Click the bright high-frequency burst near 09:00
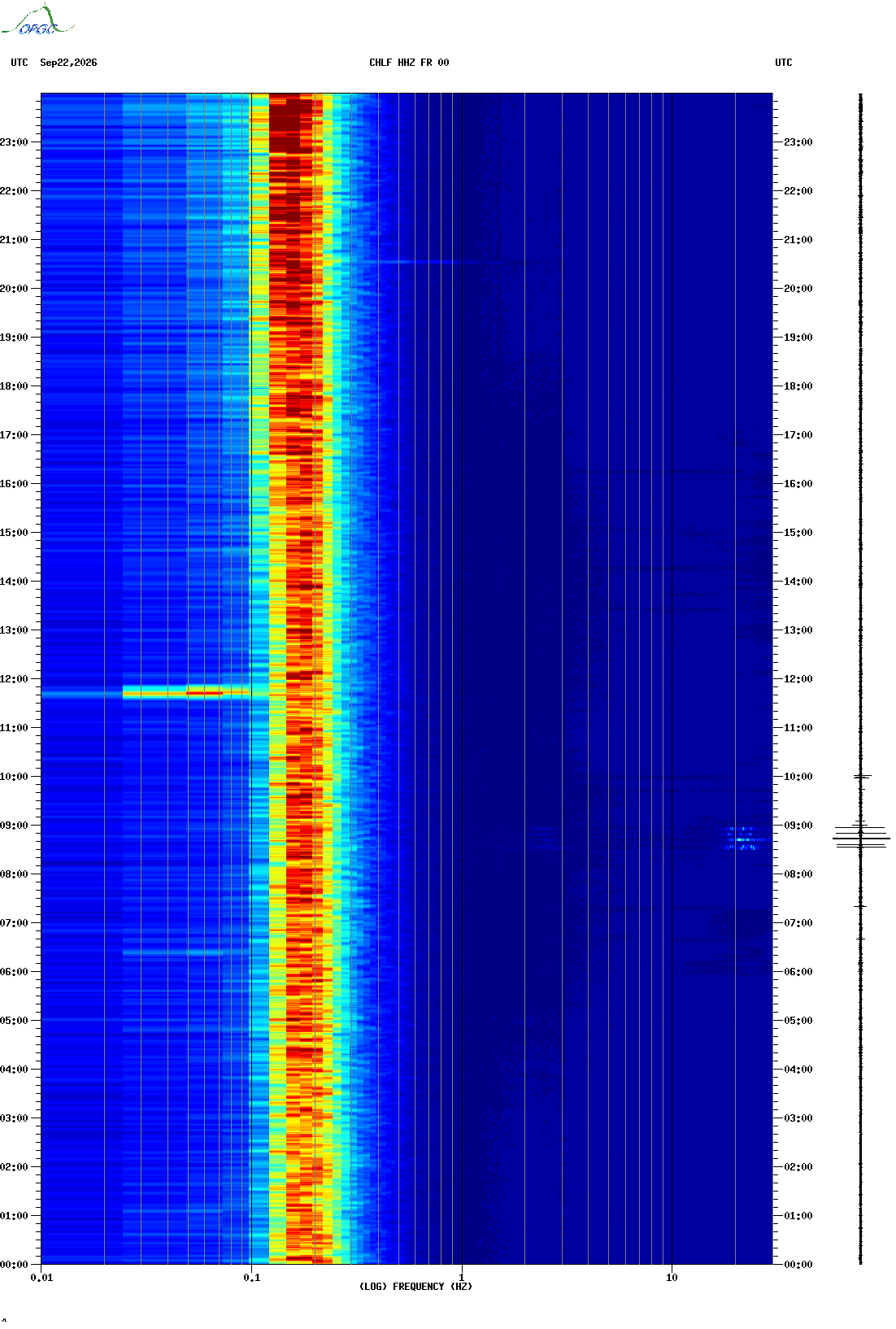 click(x=742, y=839)
